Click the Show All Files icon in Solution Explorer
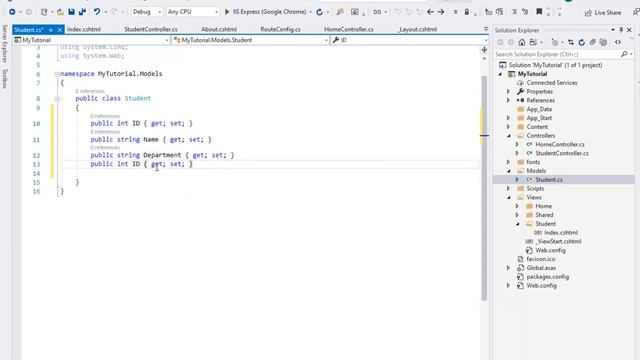 [x=603, y=42]
